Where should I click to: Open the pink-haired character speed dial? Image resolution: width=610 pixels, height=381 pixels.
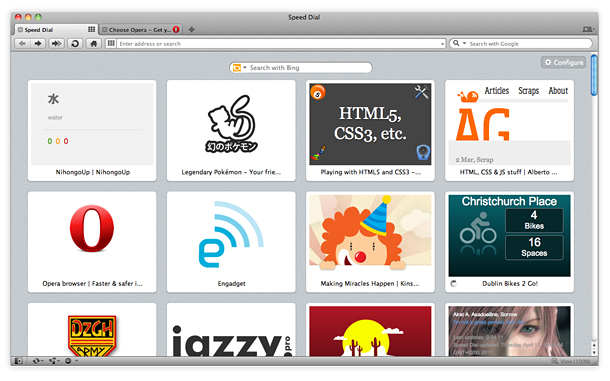click(x=509, y=330)
